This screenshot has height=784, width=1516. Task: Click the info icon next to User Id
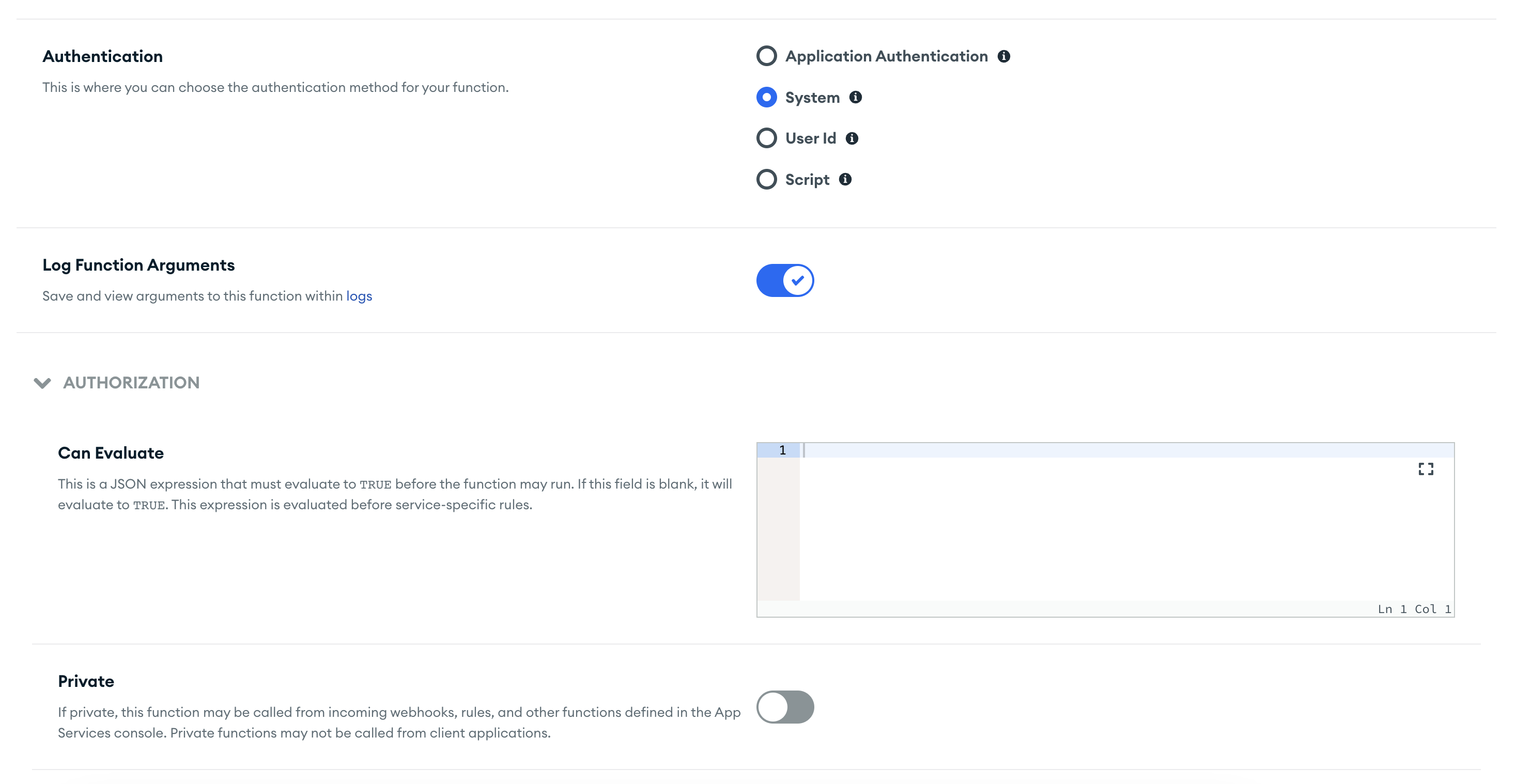pos(852,138)
